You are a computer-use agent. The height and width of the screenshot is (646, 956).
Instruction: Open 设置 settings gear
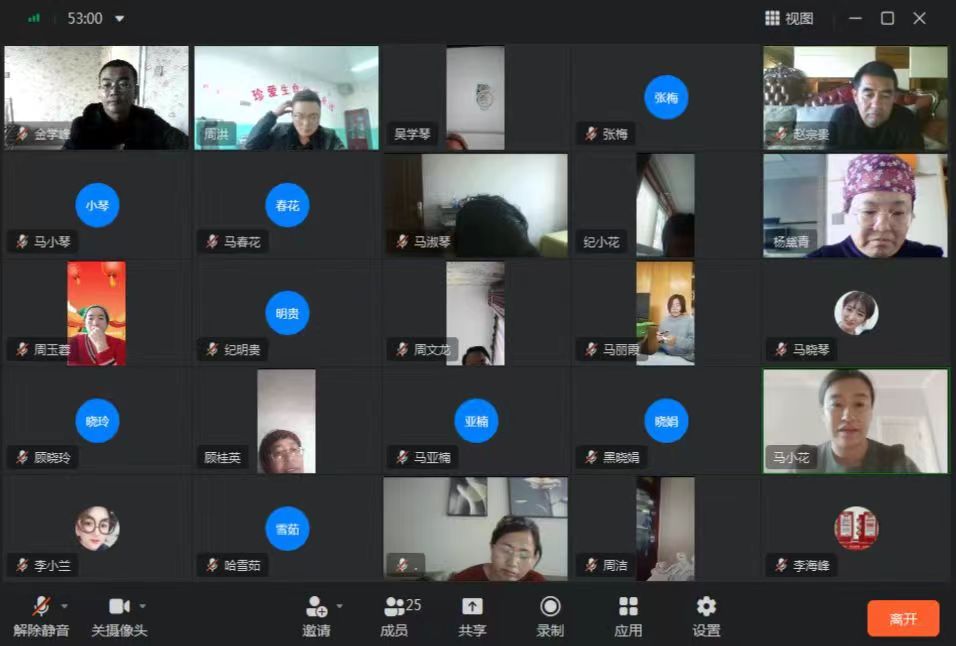click(706, 615)
